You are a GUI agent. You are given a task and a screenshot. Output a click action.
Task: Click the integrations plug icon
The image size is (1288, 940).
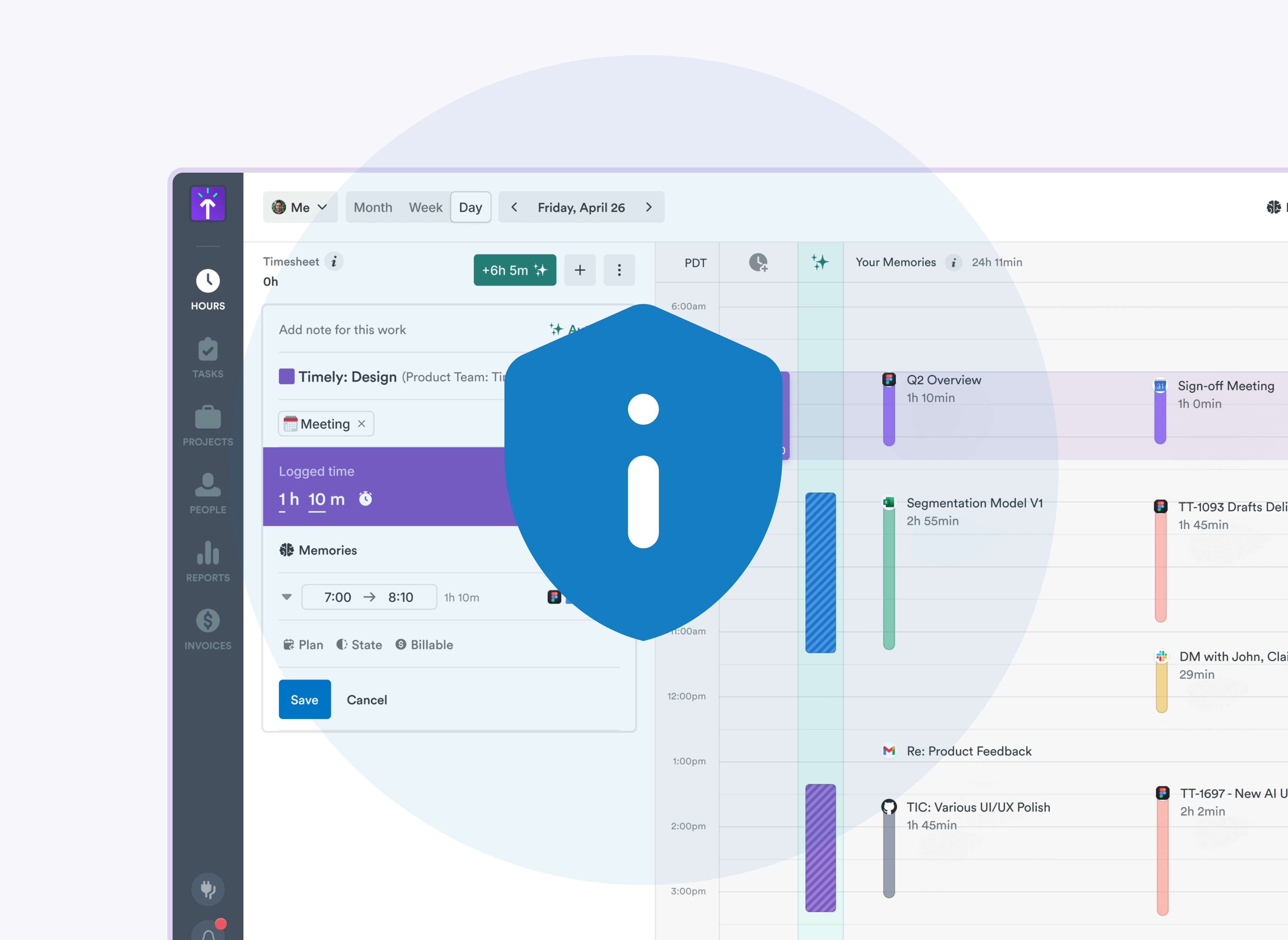(208, 889)
